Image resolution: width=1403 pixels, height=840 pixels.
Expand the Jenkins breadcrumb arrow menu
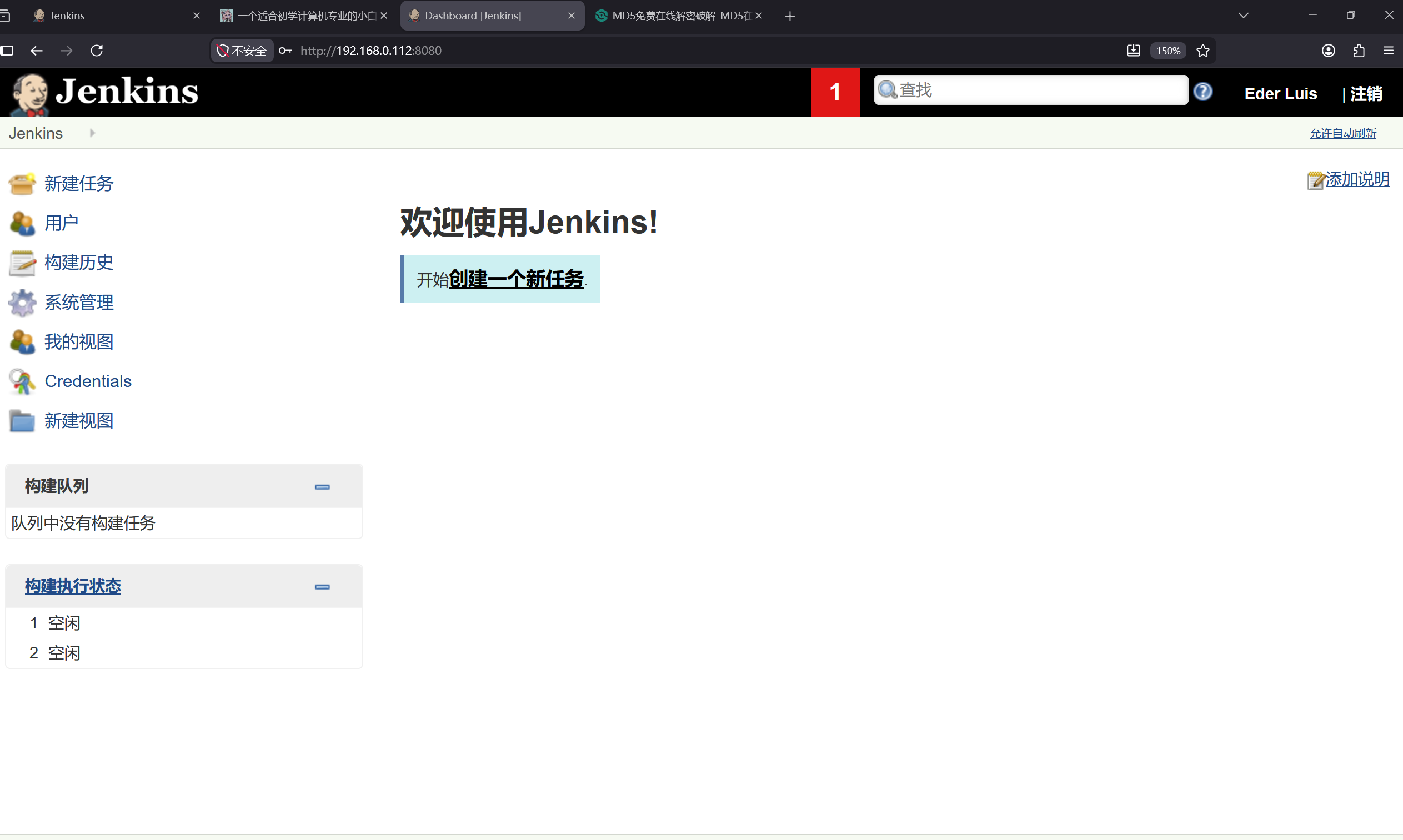click(x=92, y=133)
